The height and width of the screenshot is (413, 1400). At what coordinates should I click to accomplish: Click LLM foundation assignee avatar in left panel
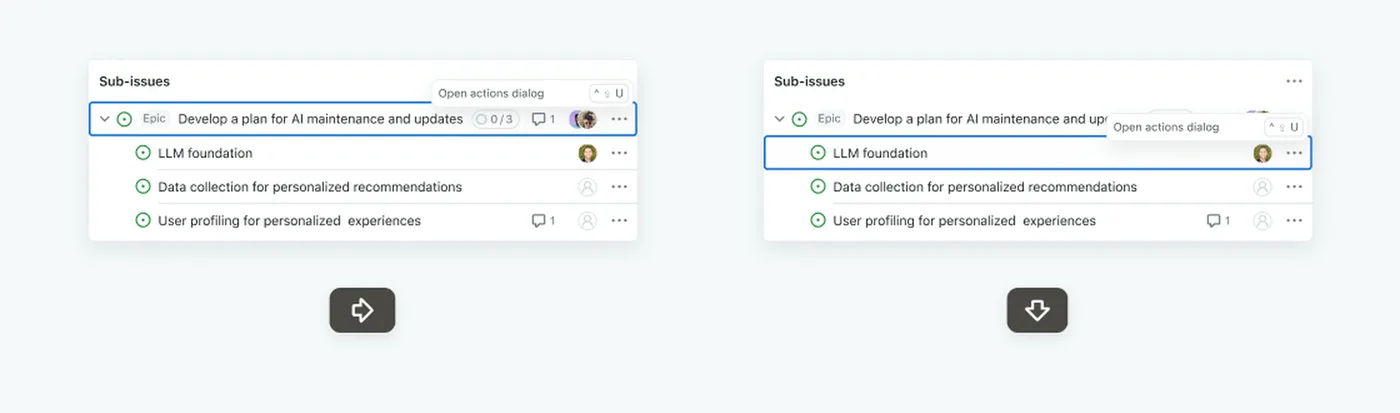(587, 153)
